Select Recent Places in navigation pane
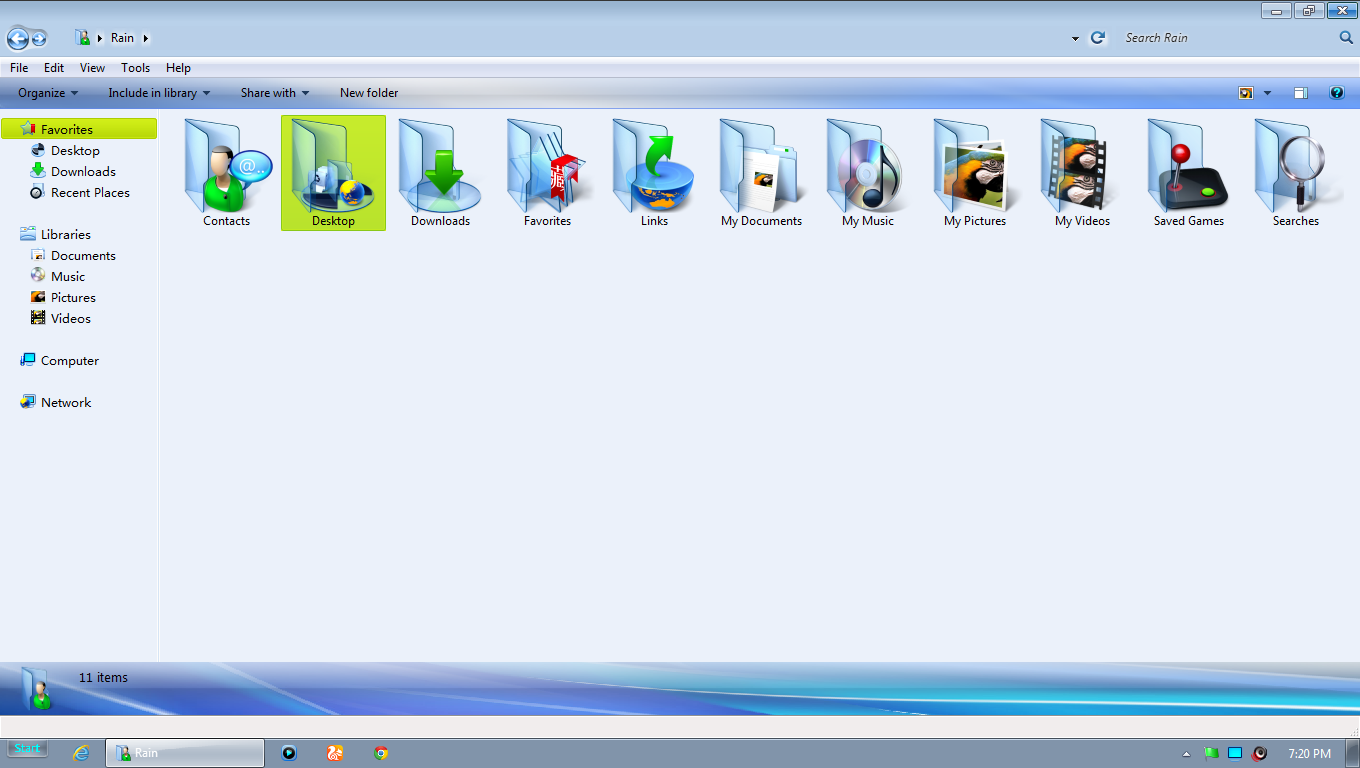 tap(90, 193)
